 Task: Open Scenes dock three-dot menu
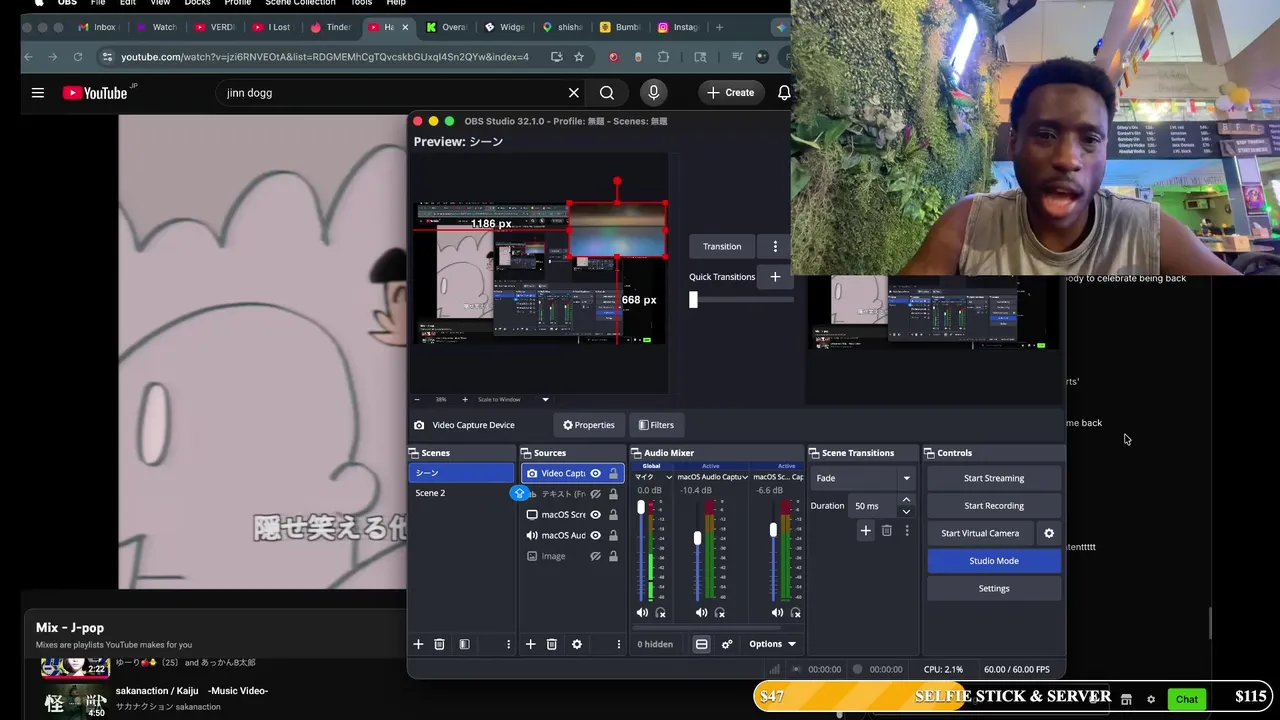[508, 645]
